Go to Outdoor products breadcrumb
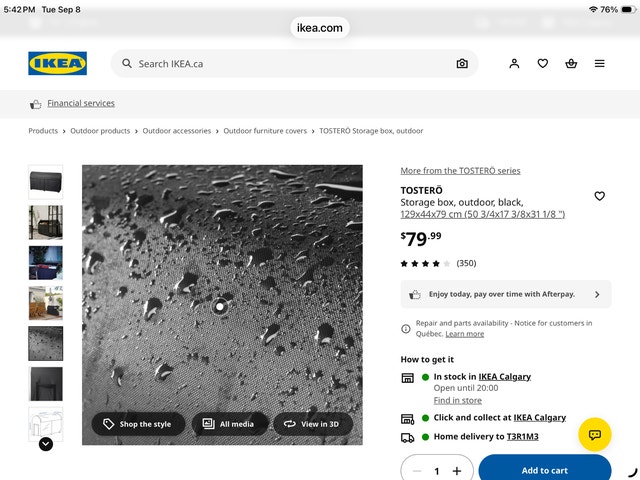The image size is (640, 480). tap(100, 131)
